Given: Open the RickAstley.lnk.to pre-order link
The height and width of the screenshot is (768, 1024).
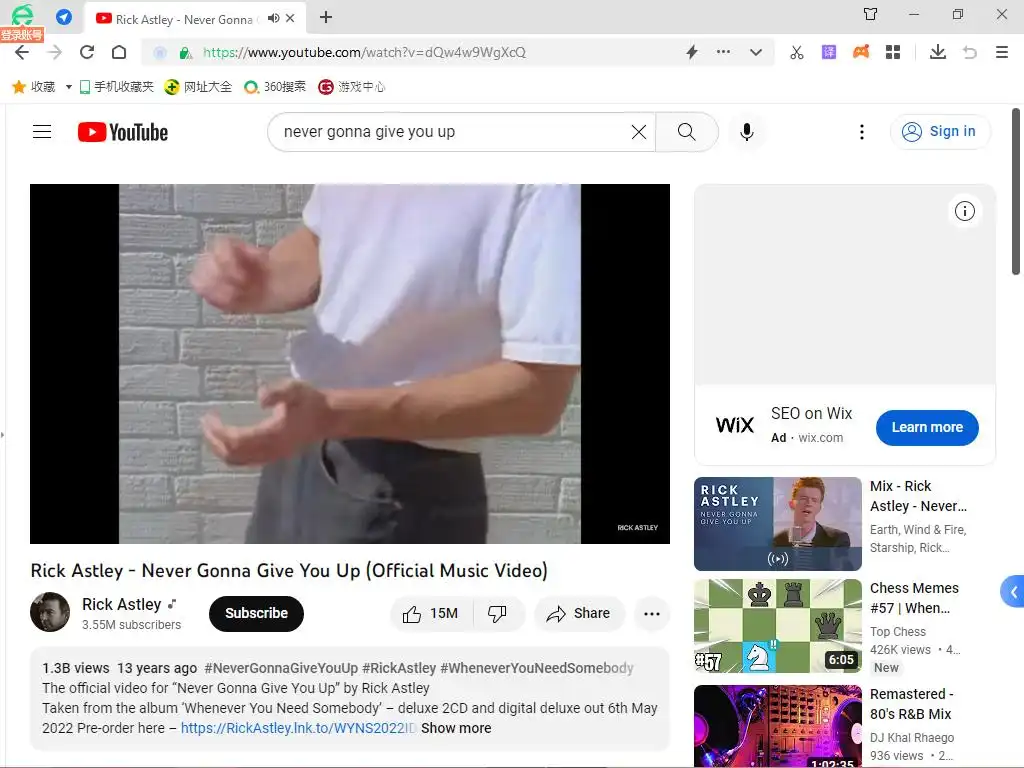Looking at the screenshot, I should [298, 728].
